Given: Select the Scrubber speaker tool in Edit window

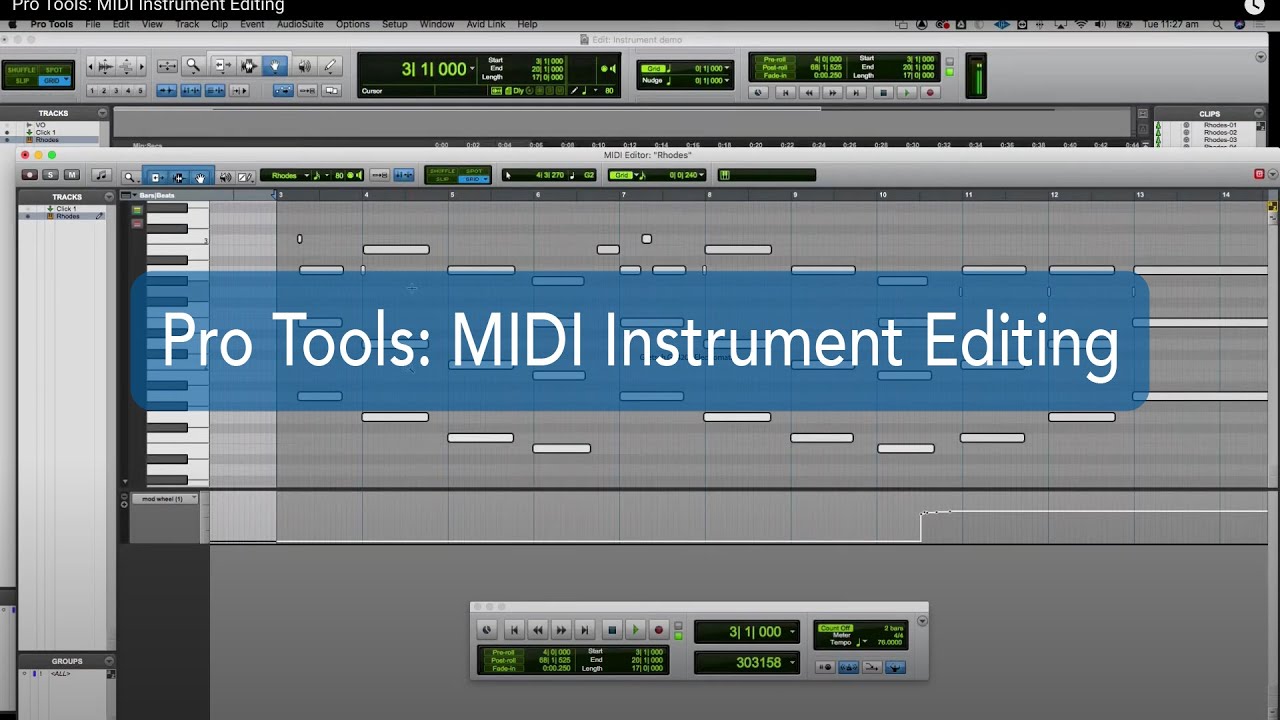Looking at the screenshot, I should (304, 66).
